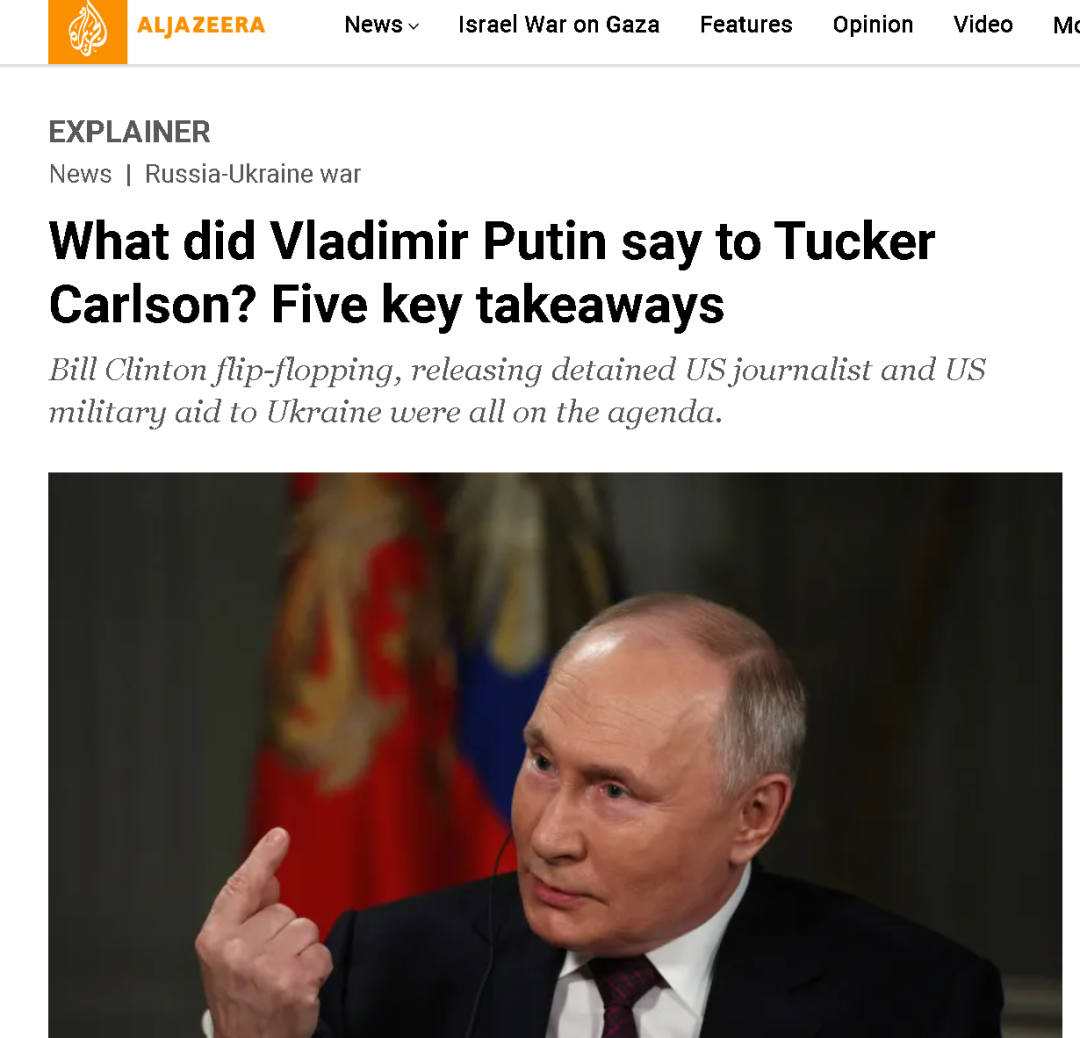Expand the News menu chevron arrow
Screen dimensions: 1080x1038
pyautogui.click(x=413, y=26)
